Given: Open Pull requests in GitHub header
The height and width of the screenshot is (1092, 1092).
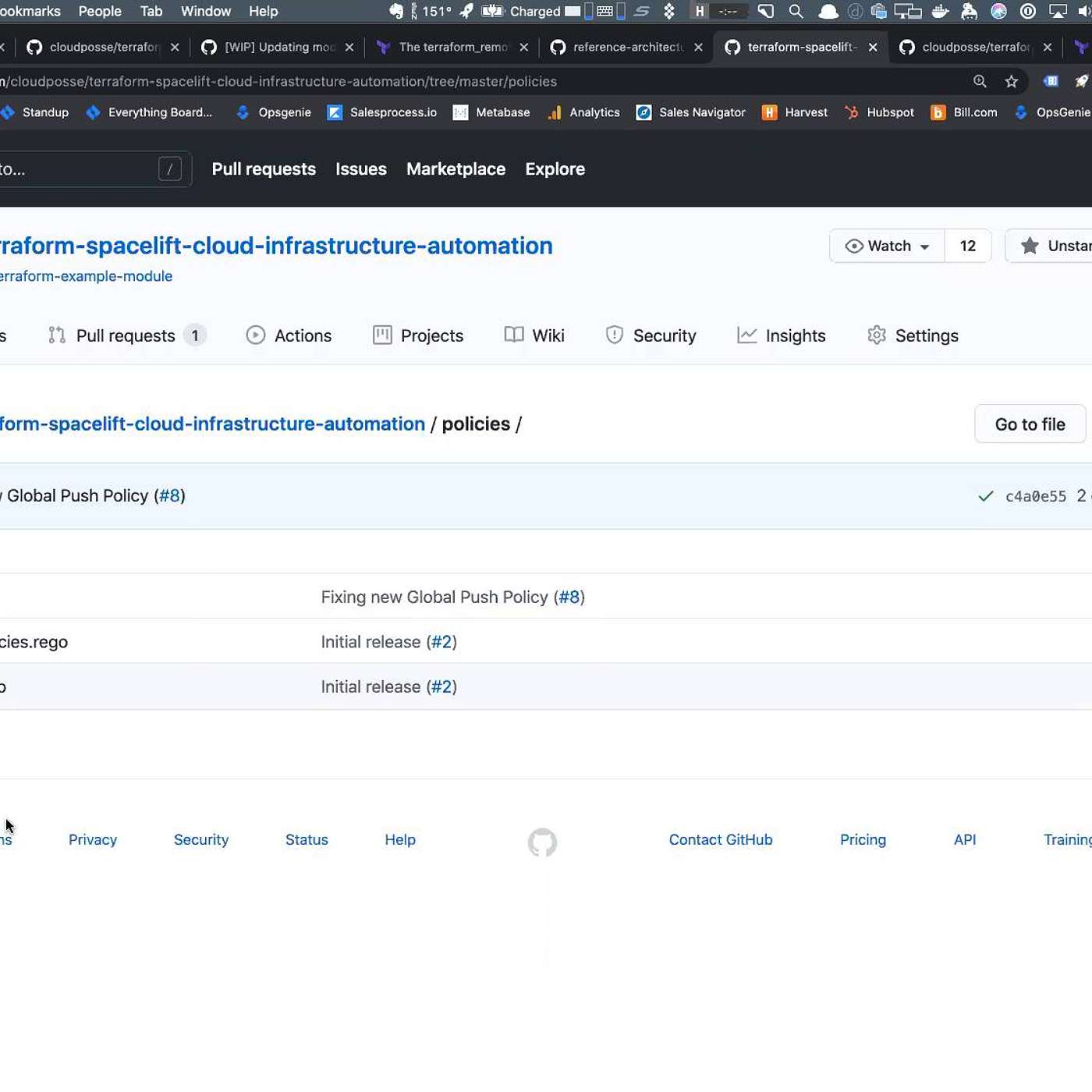Looking at the screenshot, I should point(264,169).
